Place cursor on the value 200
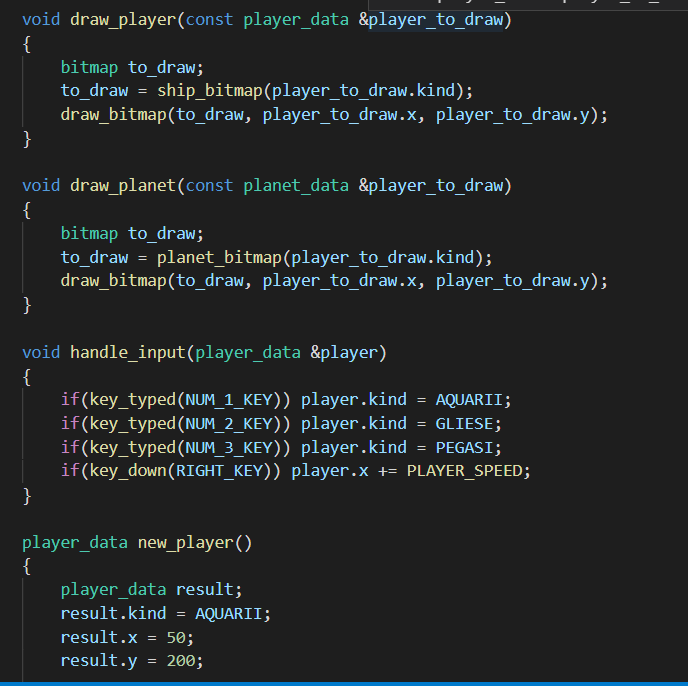The image size is (688, 686). click(184, 661)
